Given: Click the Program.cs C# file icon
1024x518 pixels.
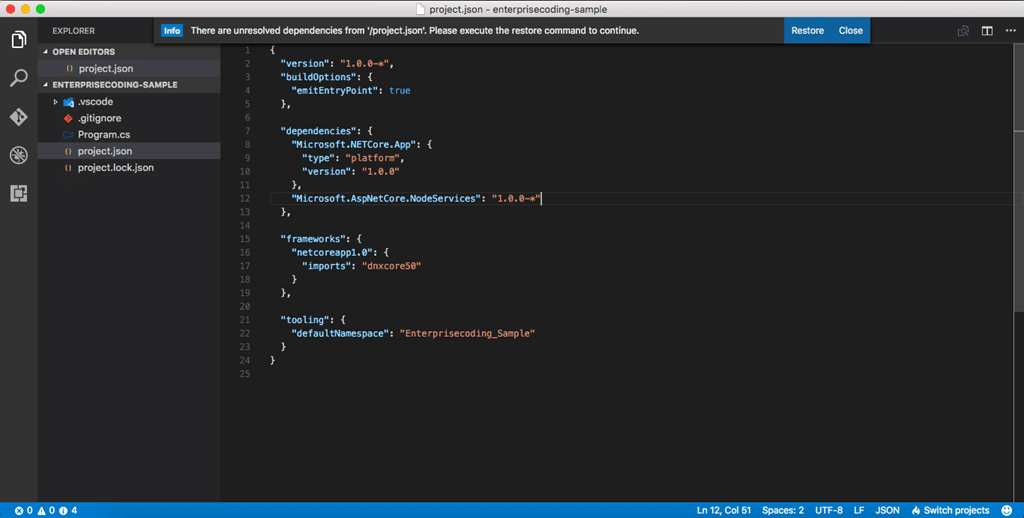Looking at the screenshot, I should click(68, 135).
